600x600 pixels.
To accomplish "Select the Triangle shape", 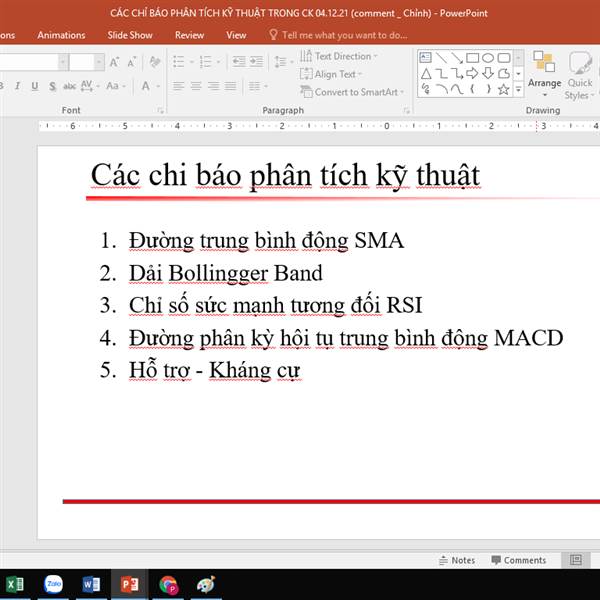I will 426,73.
